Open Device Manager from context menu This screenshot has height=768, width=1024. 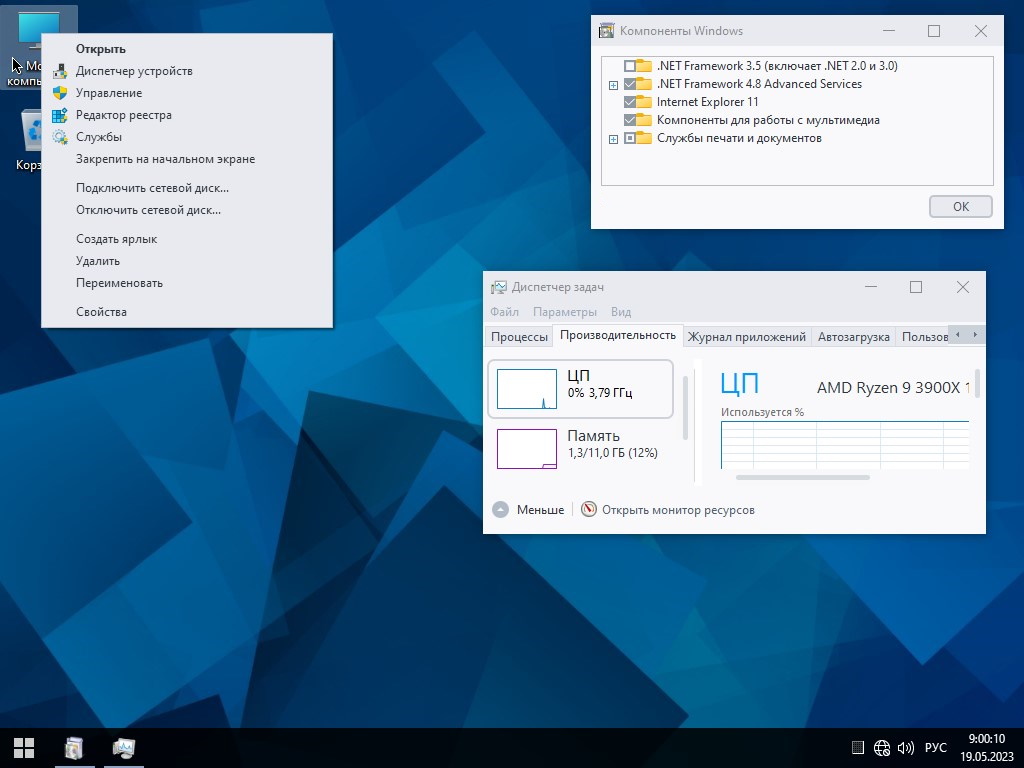pyautogui.click(x=134, y=71)
